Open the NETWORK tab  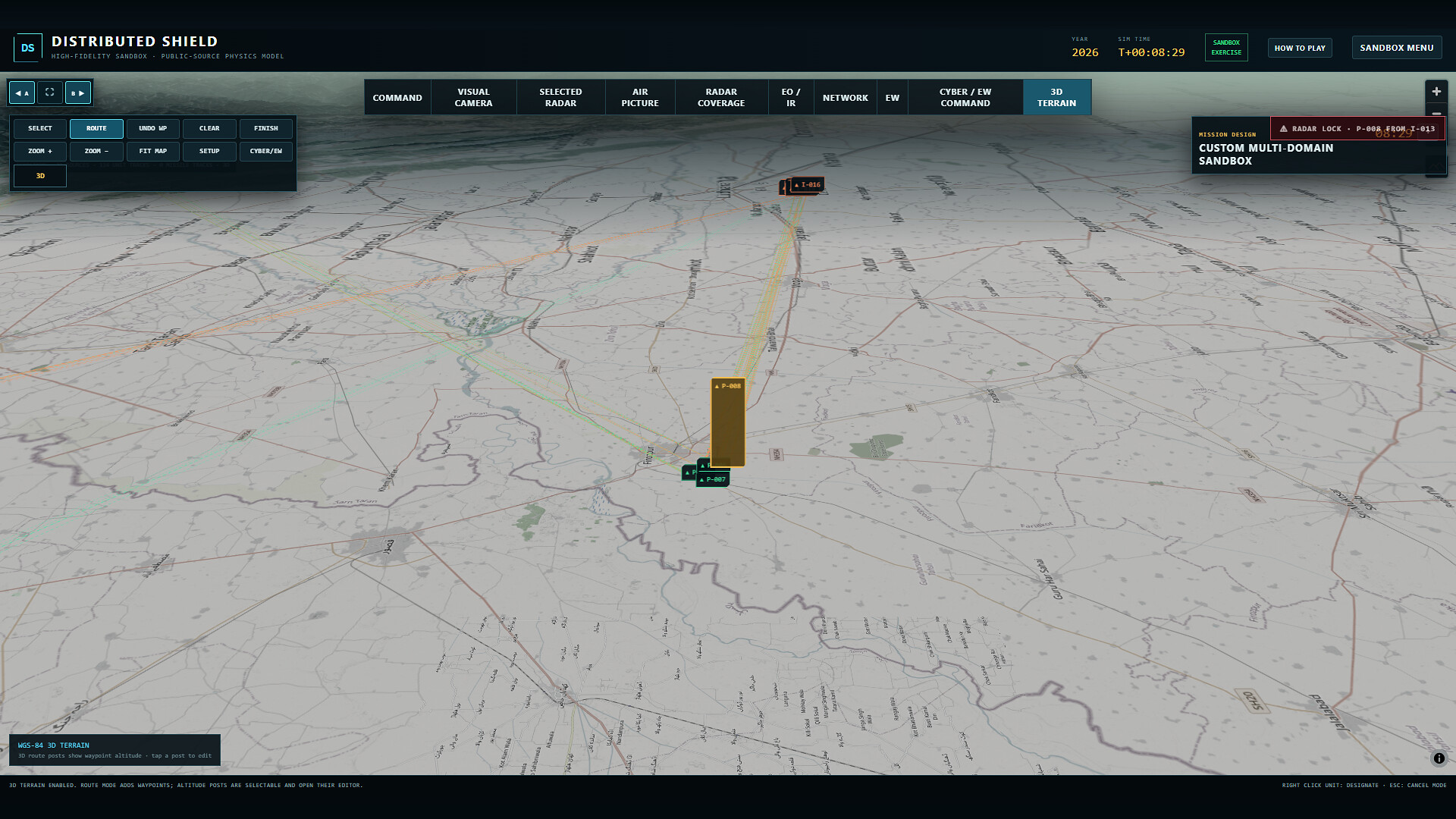pos(846,98)
